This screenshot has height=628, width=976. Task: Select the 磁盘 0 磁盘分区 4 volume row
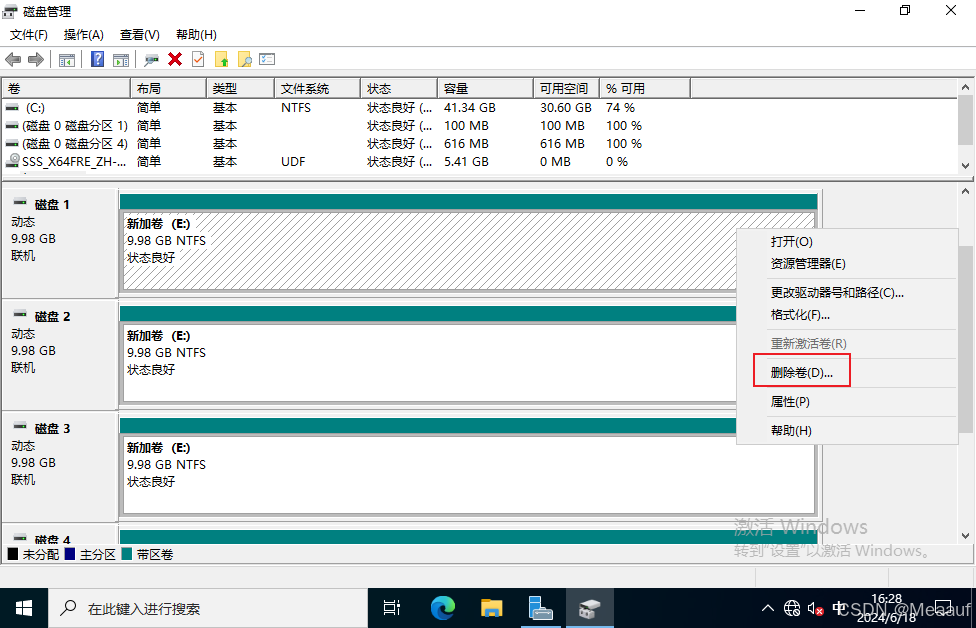[479, 144]
